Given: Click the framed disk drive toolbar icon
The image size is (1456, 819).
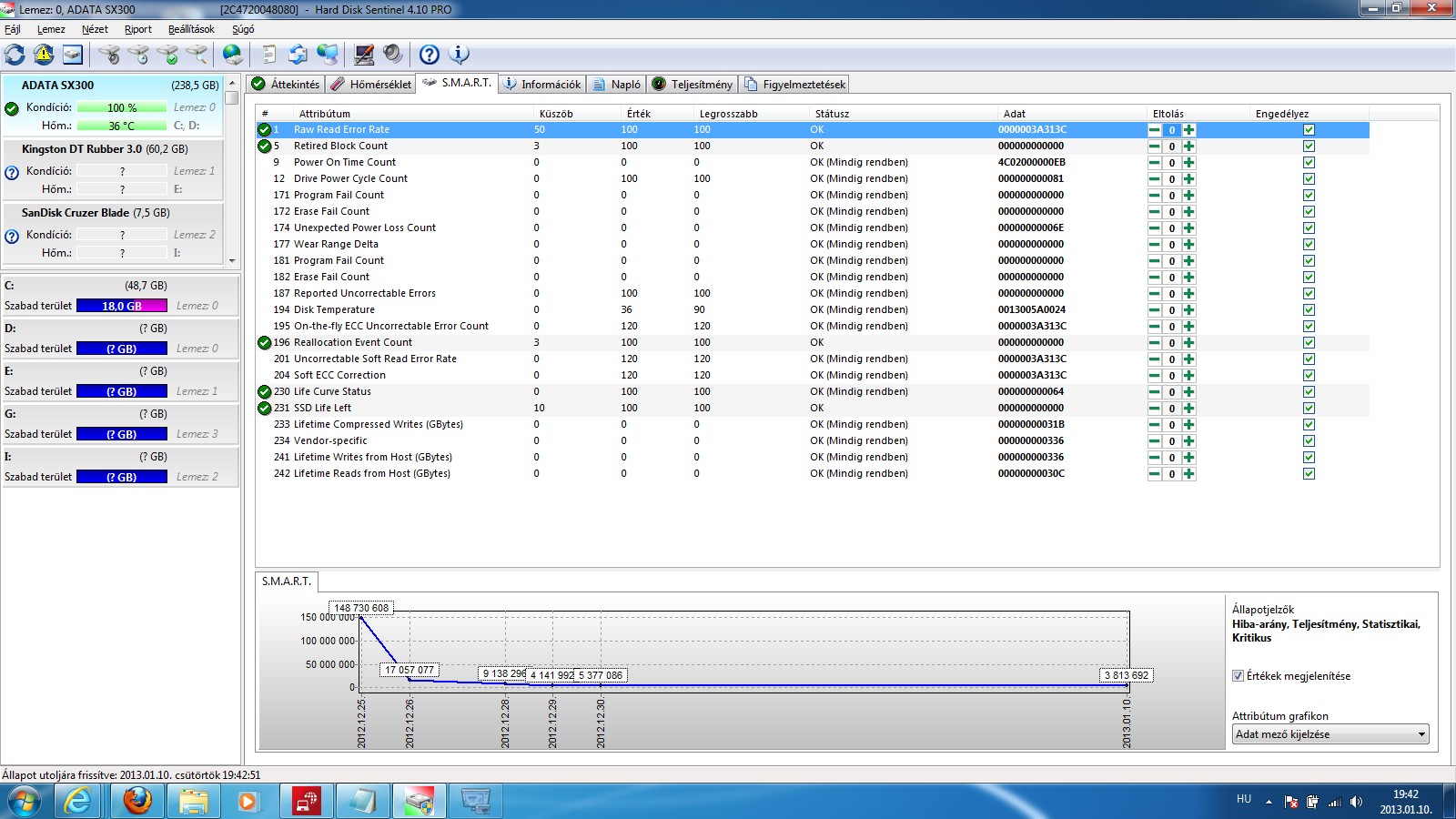Looking at the screenshot, I should tap(73, 55).
